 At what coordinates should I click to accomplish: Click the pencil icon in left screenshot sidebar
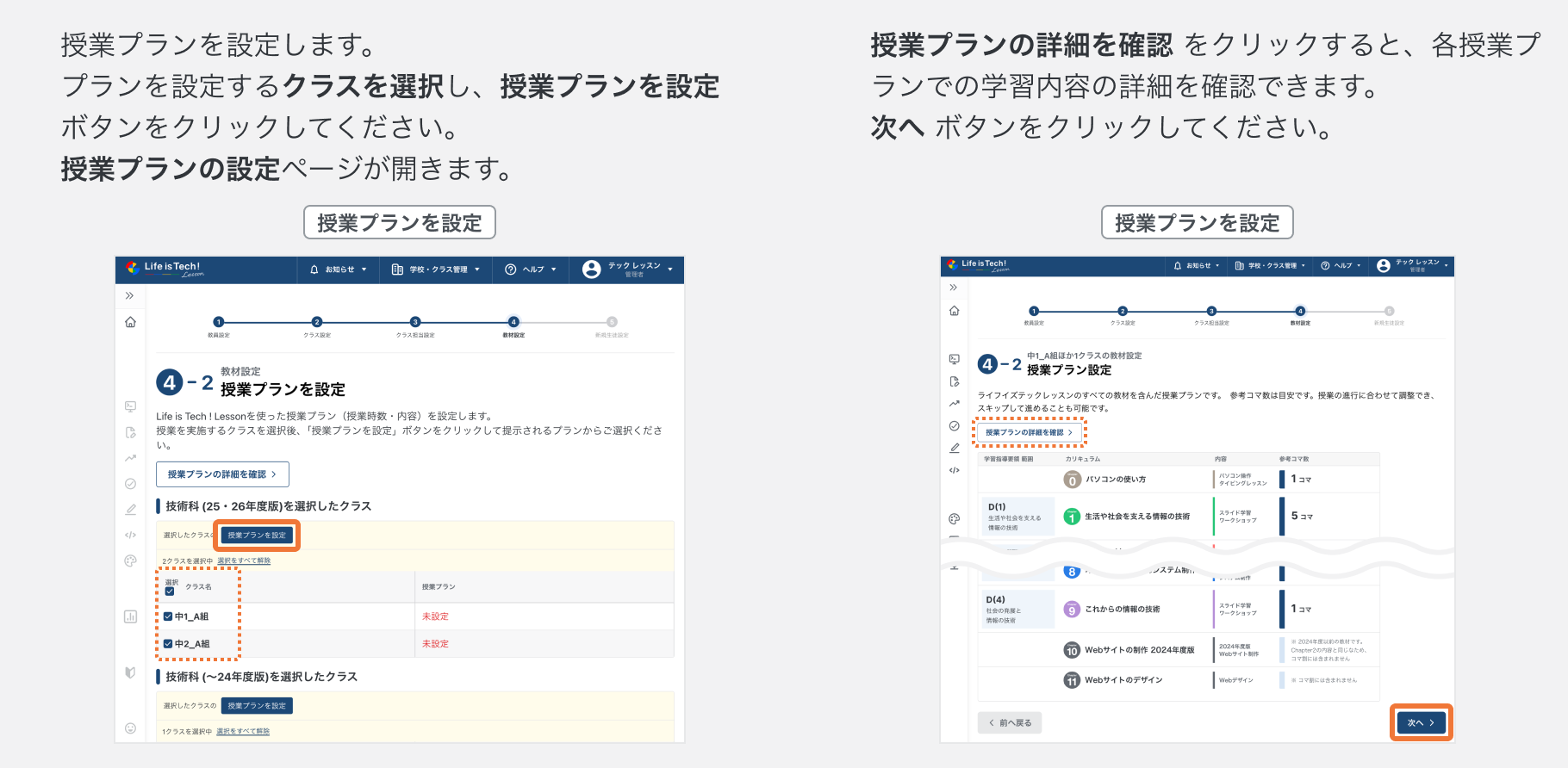pos(130,510)
